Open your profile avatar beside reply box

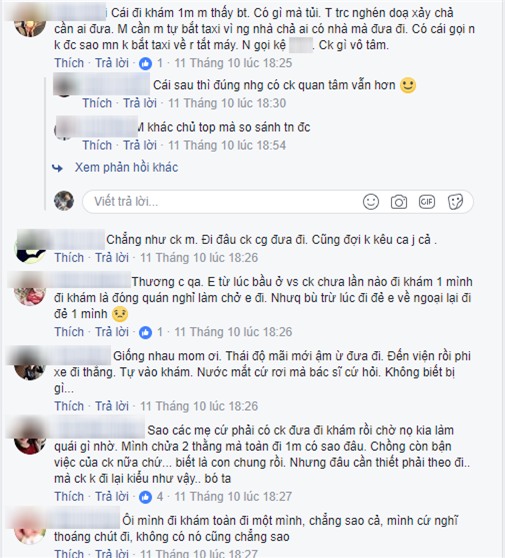(x=64, y=201)
